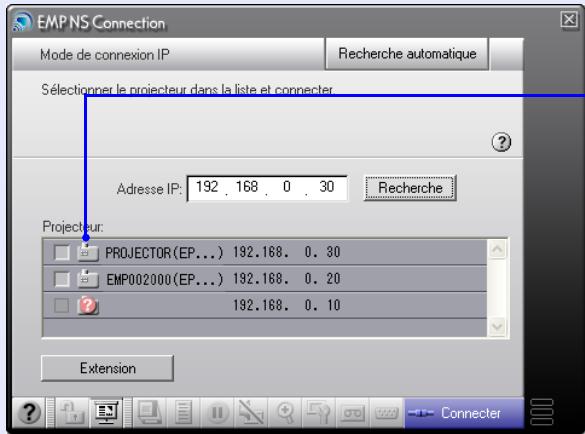Viewport: 585px width, 434px height.
Task: Click the cassette tape icon in the toolbar
Action: coord(352,413)
